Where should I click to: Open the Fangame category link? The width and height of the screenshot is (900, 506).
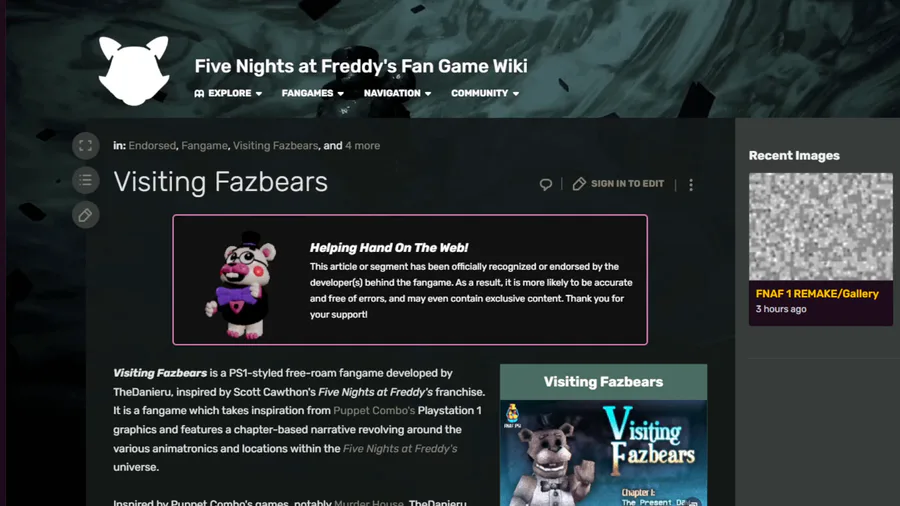[204, 146]
